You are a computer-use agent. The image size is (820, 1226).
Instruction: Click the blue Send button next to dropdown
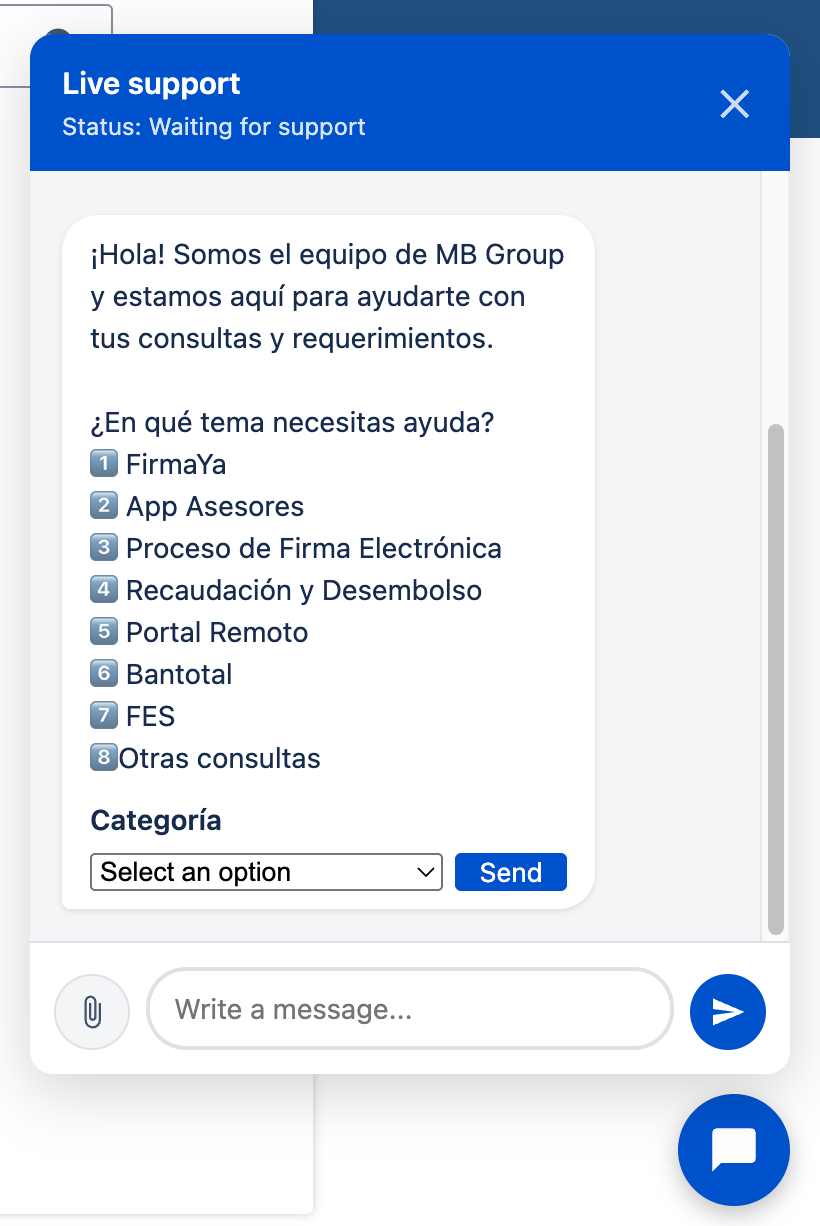coord(511,872)
